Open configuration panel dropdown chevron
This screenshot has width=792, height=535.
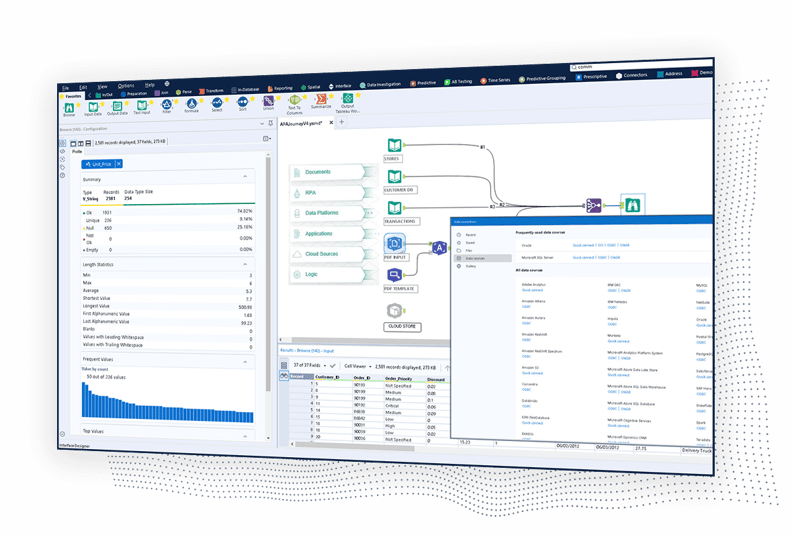262,123
